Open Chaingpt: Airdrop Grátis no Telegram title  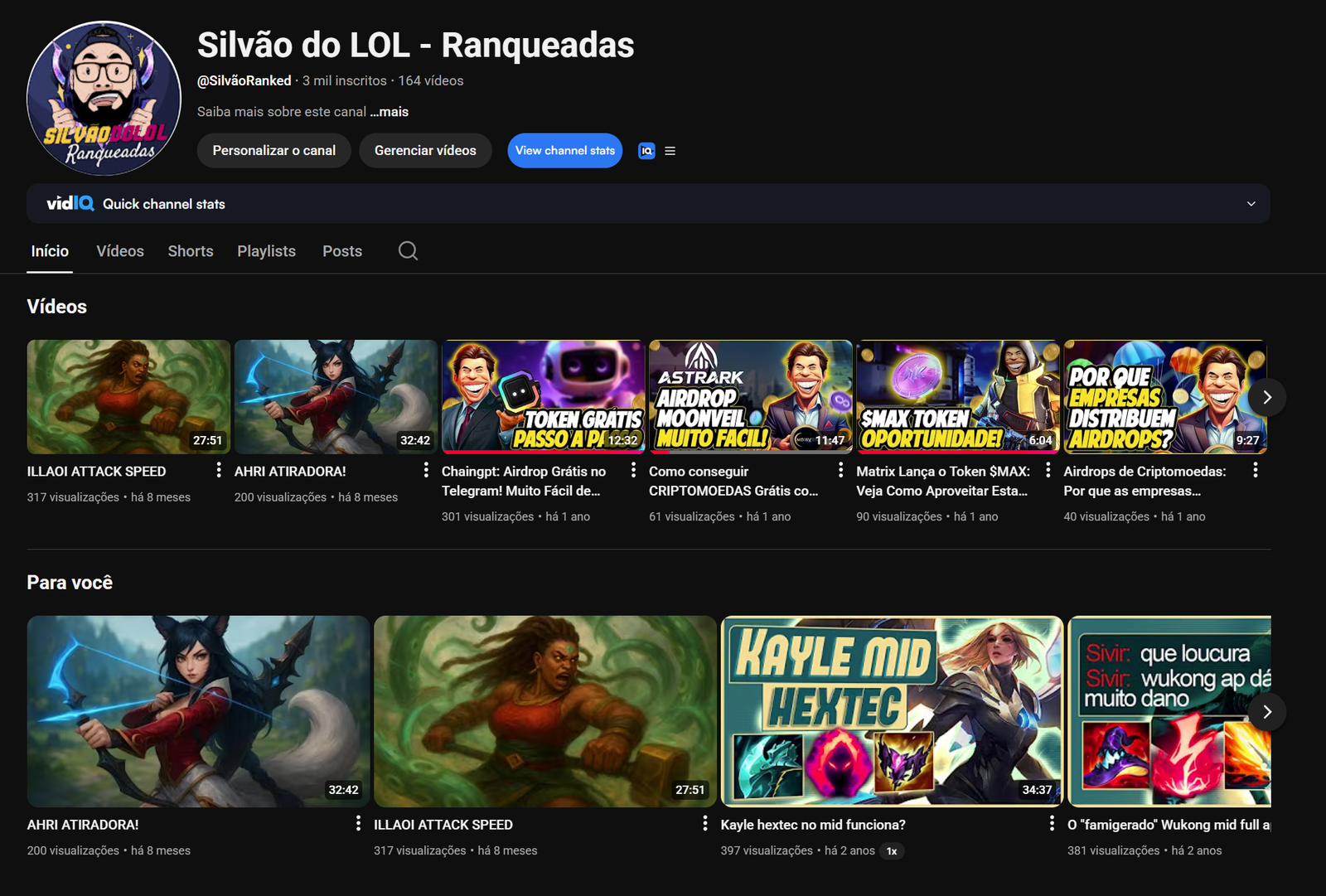[524, 481]
